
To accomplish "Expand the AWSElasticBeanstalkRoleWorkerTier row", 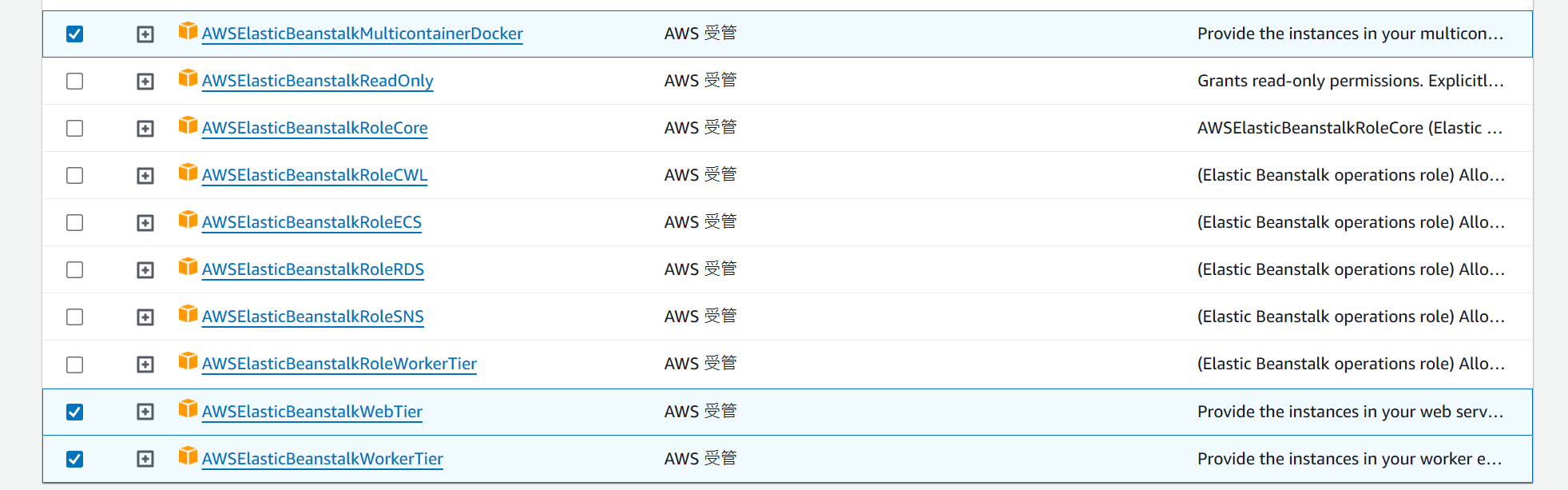I will (145, 365).
